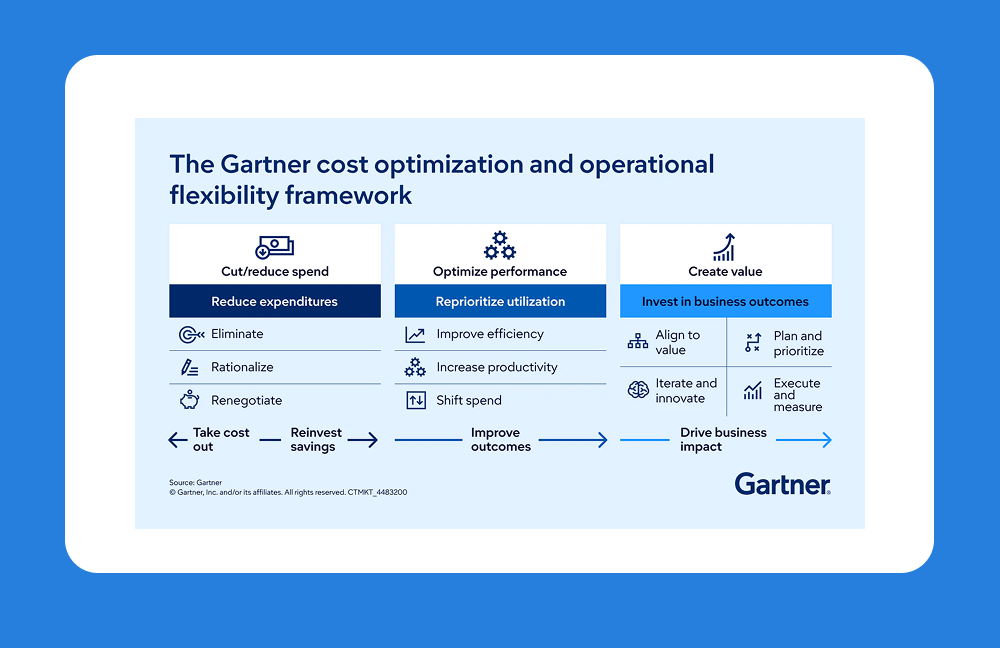The width and height of the screenshot is (1000, 648).
Task: Click the Cut/reduce spend label
Action: tap(275, 271)
